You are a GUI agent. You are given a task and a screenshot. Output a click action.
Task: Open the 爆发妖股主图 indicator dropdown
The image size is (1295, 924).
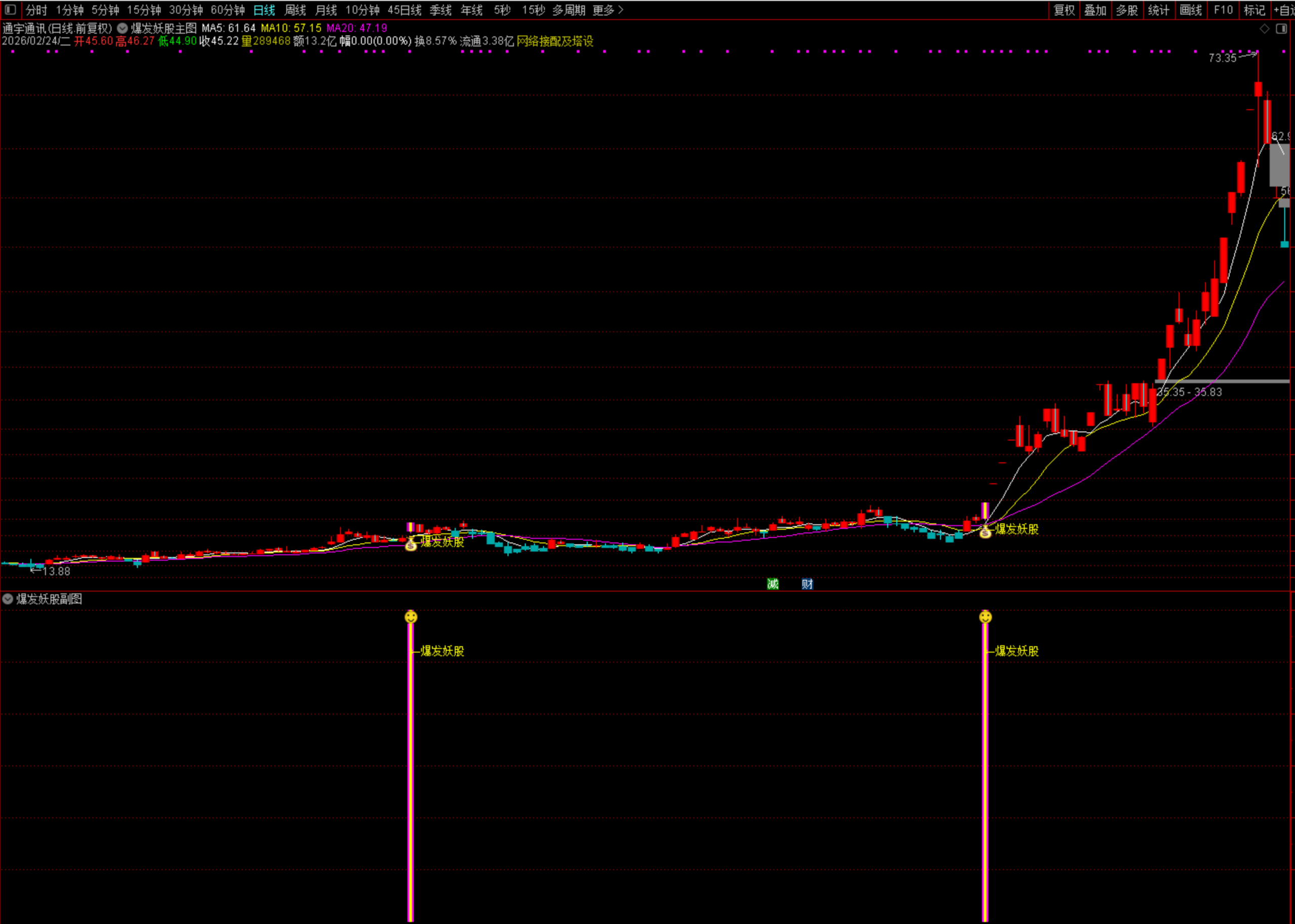tap(122, 28)
